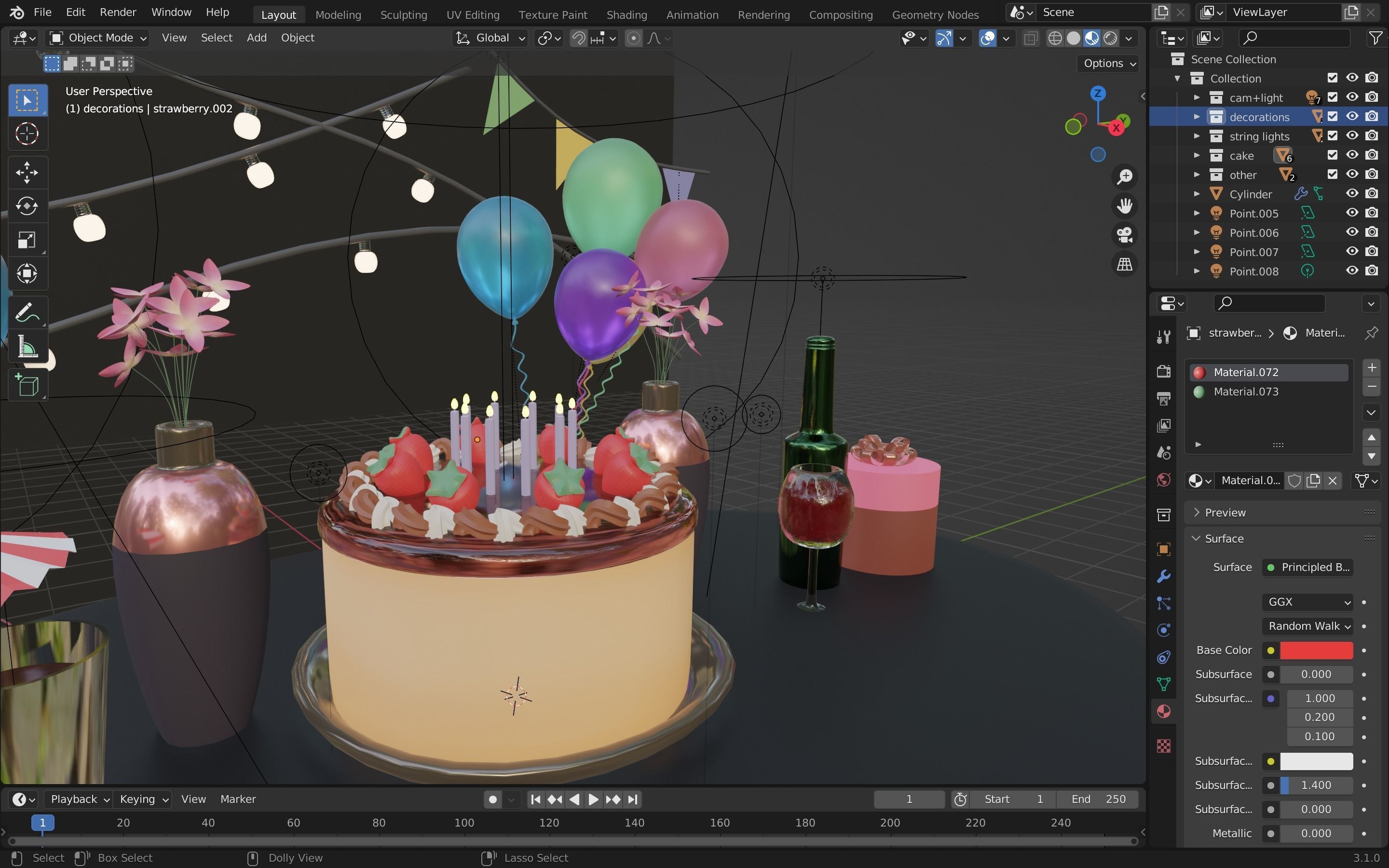
Task: Select the Annotate tool
Action: tap(27, 313)
